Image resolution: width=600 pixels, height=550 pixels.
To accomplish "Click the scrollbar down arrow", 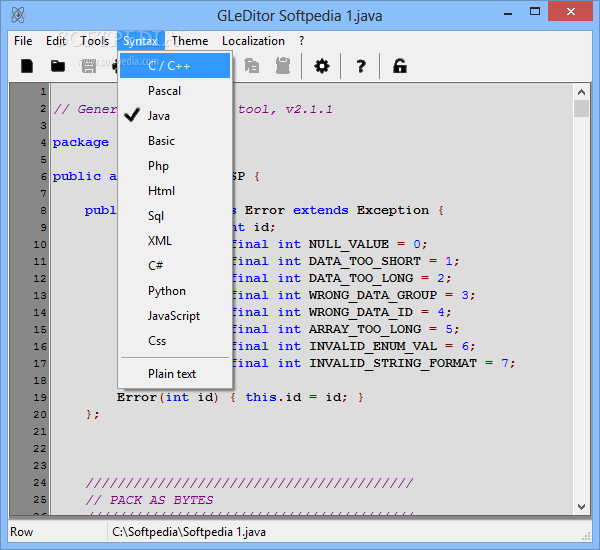I will click(x=581, y=507).
